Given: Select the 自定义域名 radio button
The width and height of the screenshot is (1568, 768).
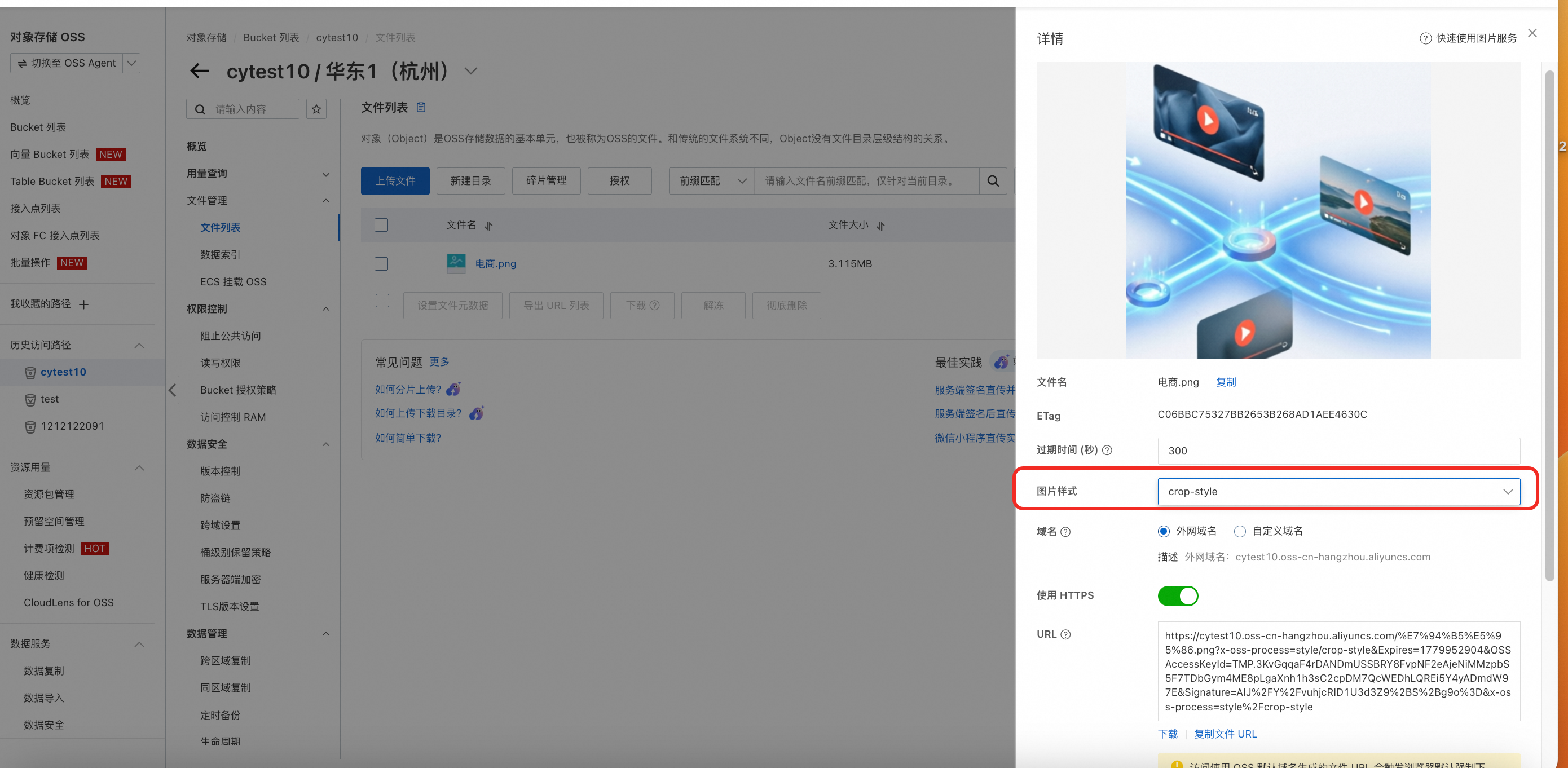Looking at the screenshot, I should tap(1239, 531).
